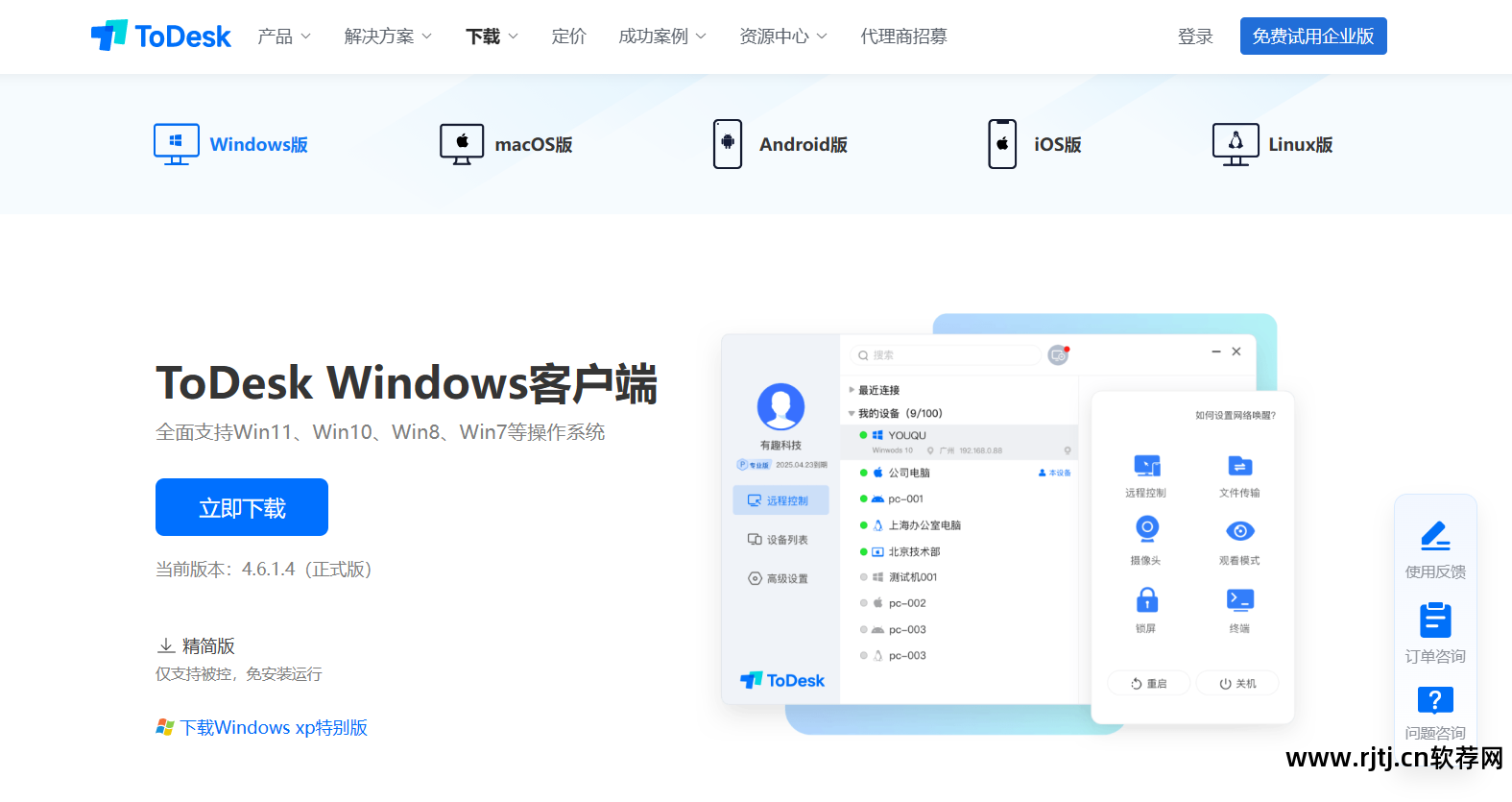Select the macOS版 monitor icon
This screenshot has height=802, width=1512.
pyautogui.click(x=462, y=144)
